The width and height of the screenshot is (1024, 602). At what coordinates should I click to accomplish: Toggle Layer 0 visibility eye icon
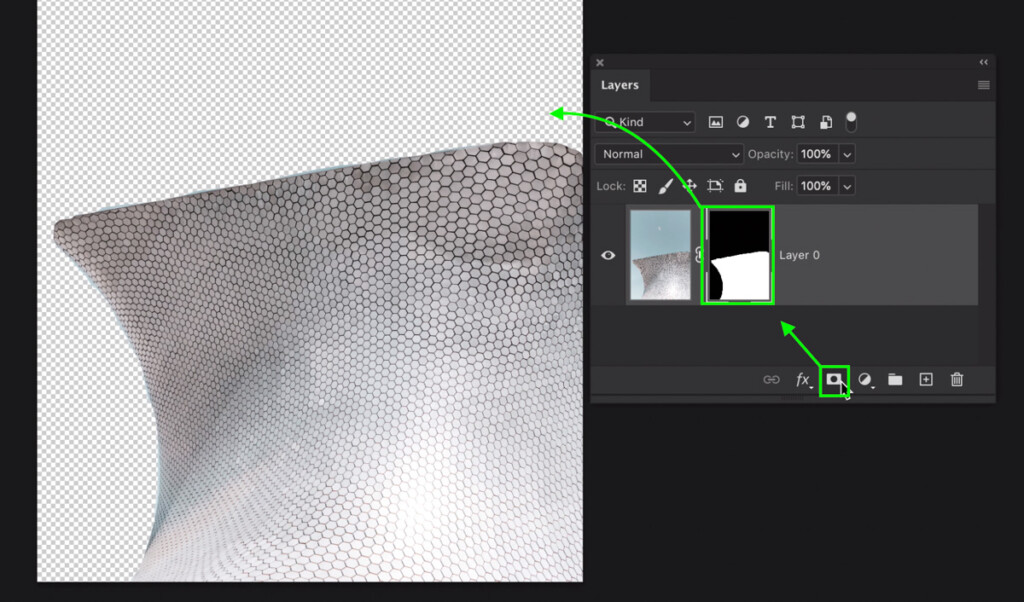(608, 255)
